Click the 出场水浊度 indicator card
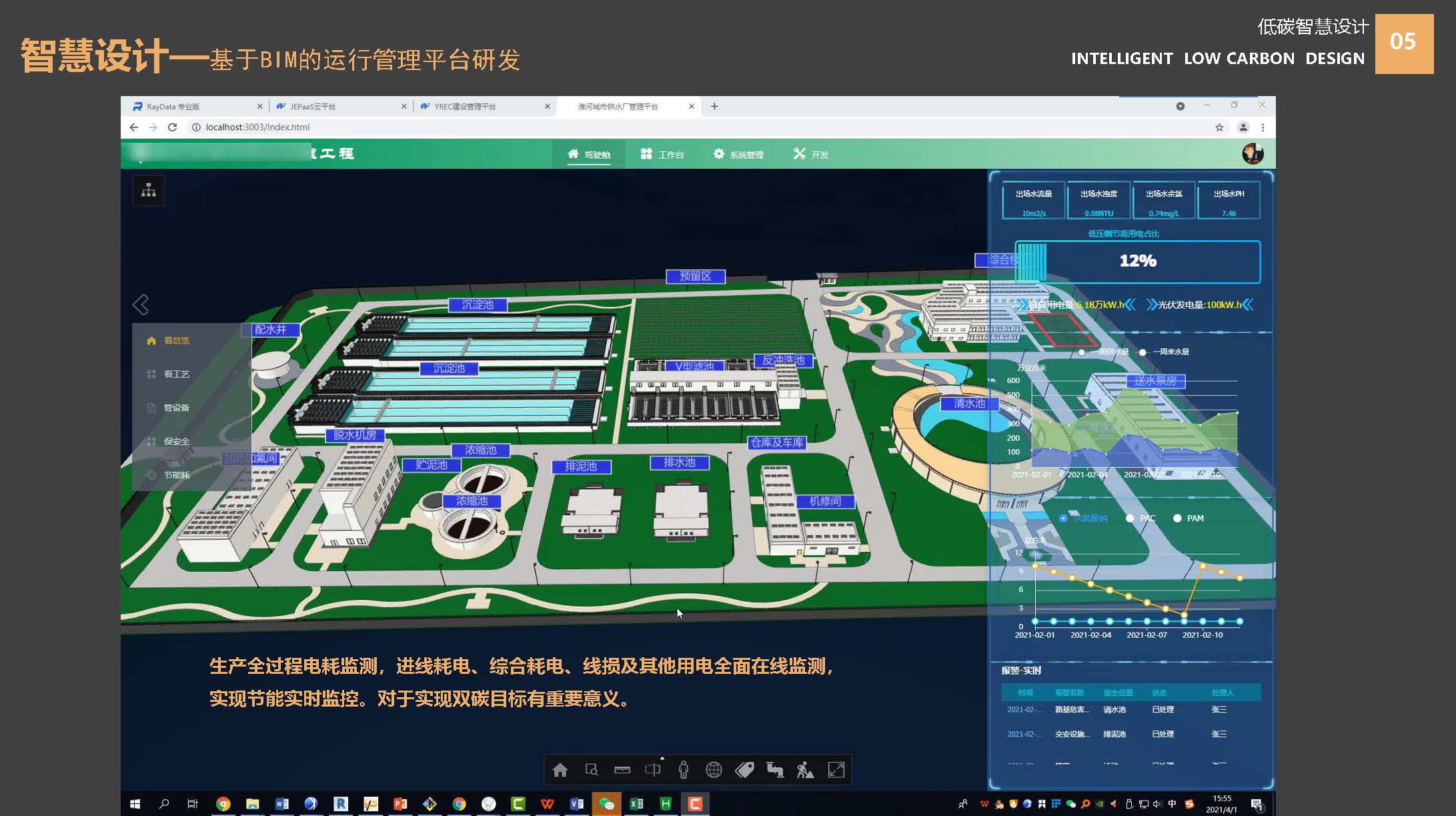Image resolution: width=1456 pixels, height=816 pixels. (x=1099, y=200)
